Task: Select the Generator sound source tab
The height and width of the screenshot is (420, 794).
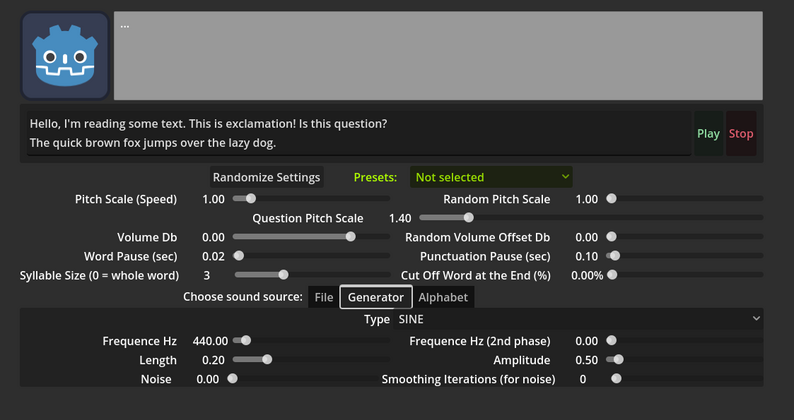Action: [x=376, y=297]
